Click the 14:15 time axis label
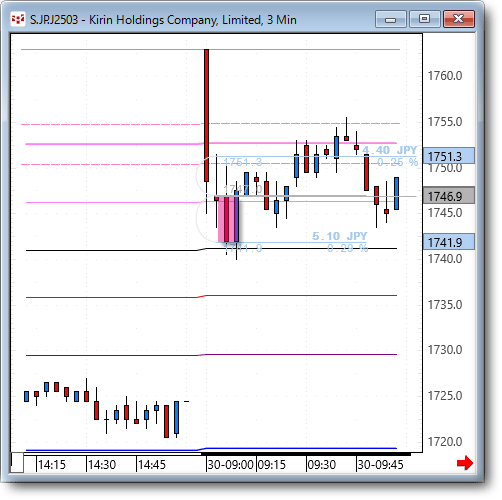This screenshot has height=500, width=502. point(52,465)
